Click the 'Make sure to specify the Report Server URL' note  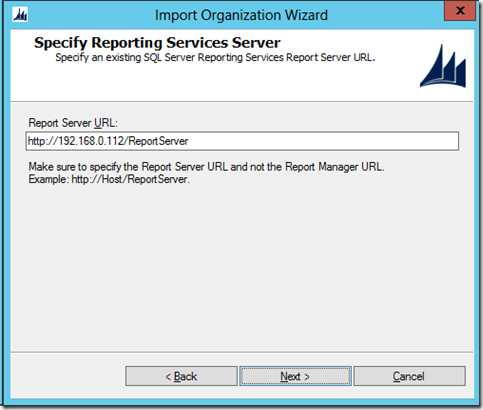206,166
